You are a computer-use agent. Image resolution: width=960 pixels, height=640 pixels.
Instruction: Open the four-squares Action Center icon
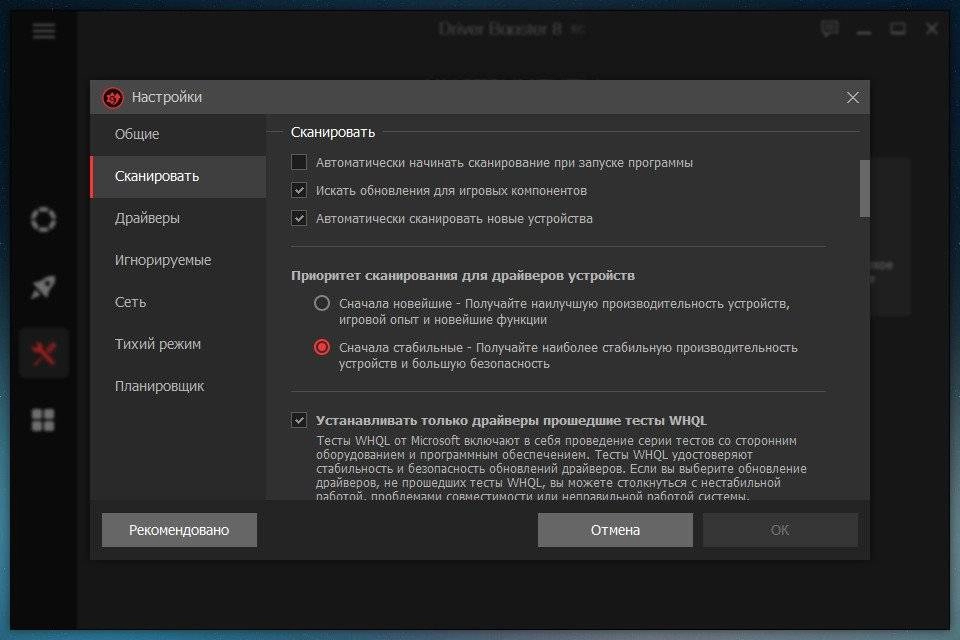click(x=43, y=420)
